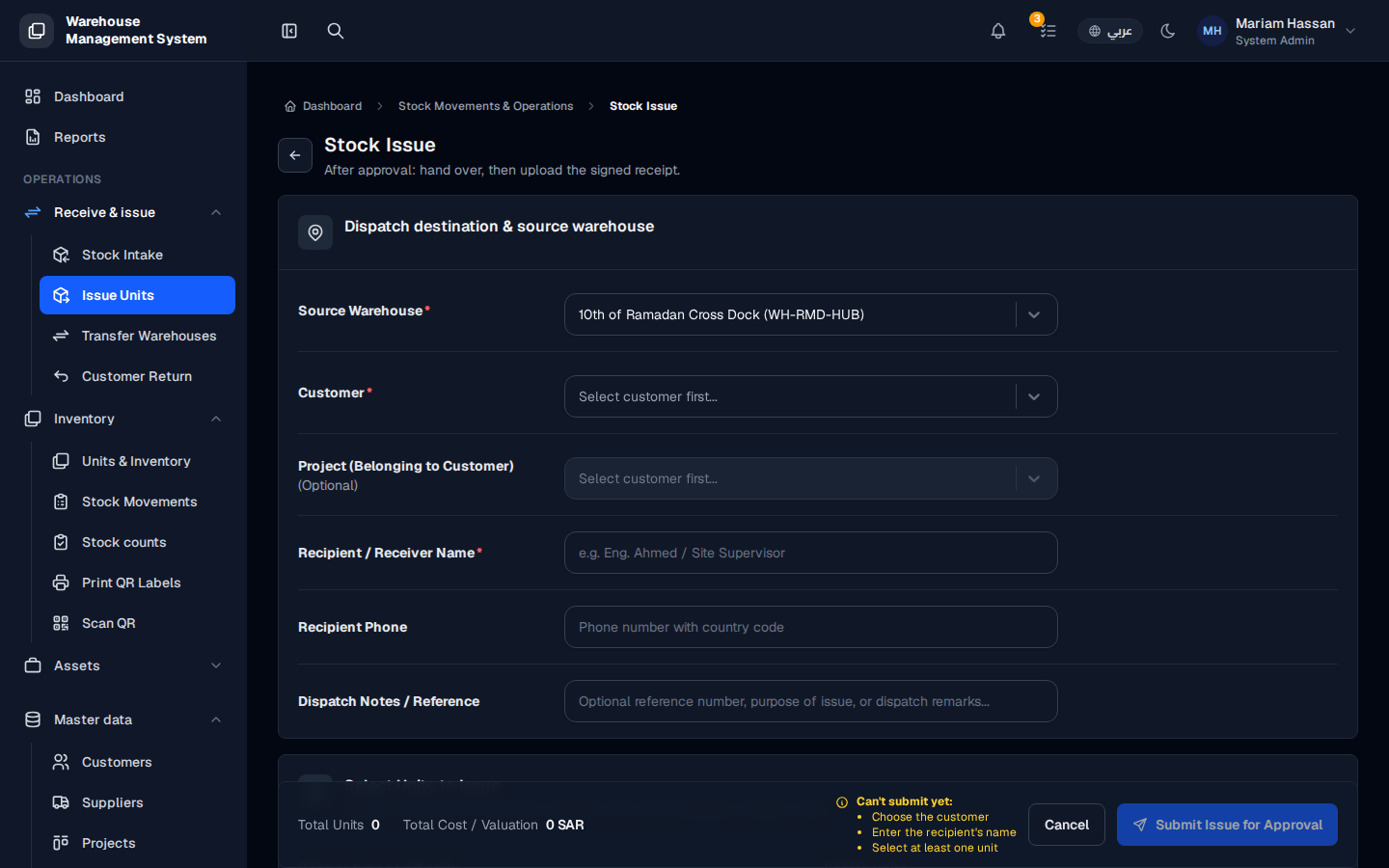This screenshot has width=1389, height=868.
Task: Click the Scan QR code icon
Action: [61, 623]
